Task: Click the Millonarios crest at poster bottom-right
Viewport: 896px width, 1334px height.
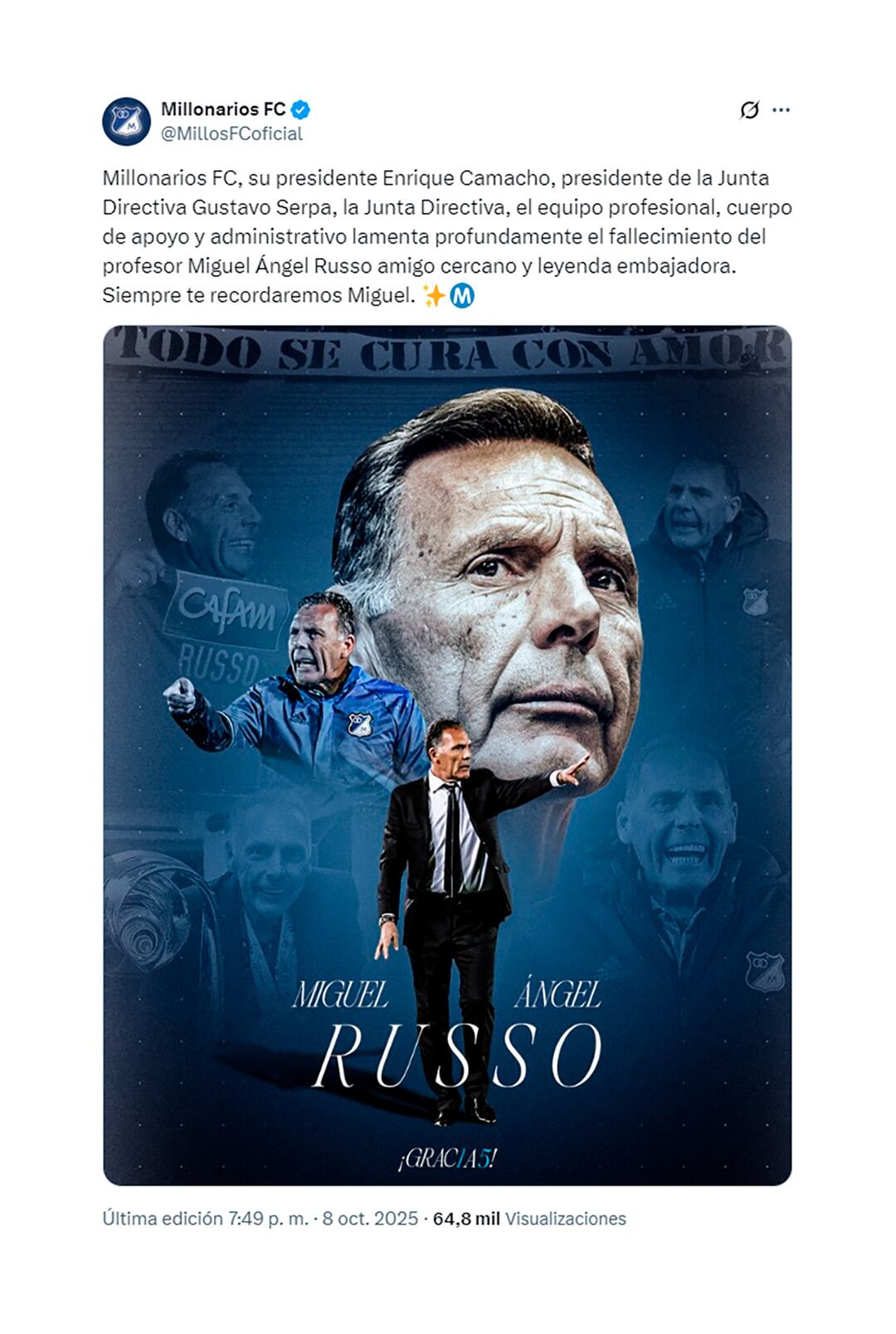Action: [764, 971]
